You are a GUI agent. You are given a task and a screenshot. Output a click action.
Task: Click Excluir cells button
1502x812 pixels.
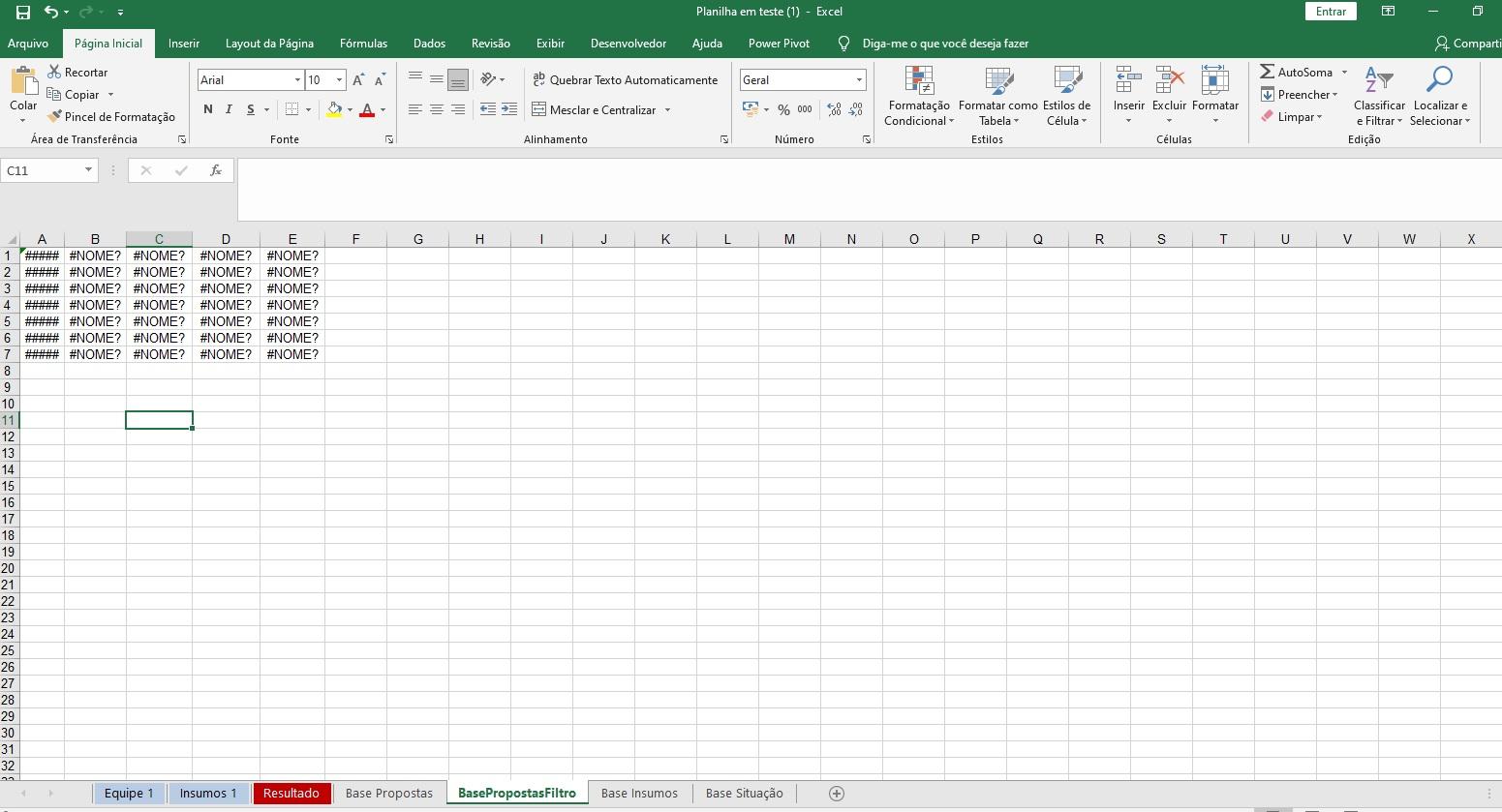(1169, 96)
